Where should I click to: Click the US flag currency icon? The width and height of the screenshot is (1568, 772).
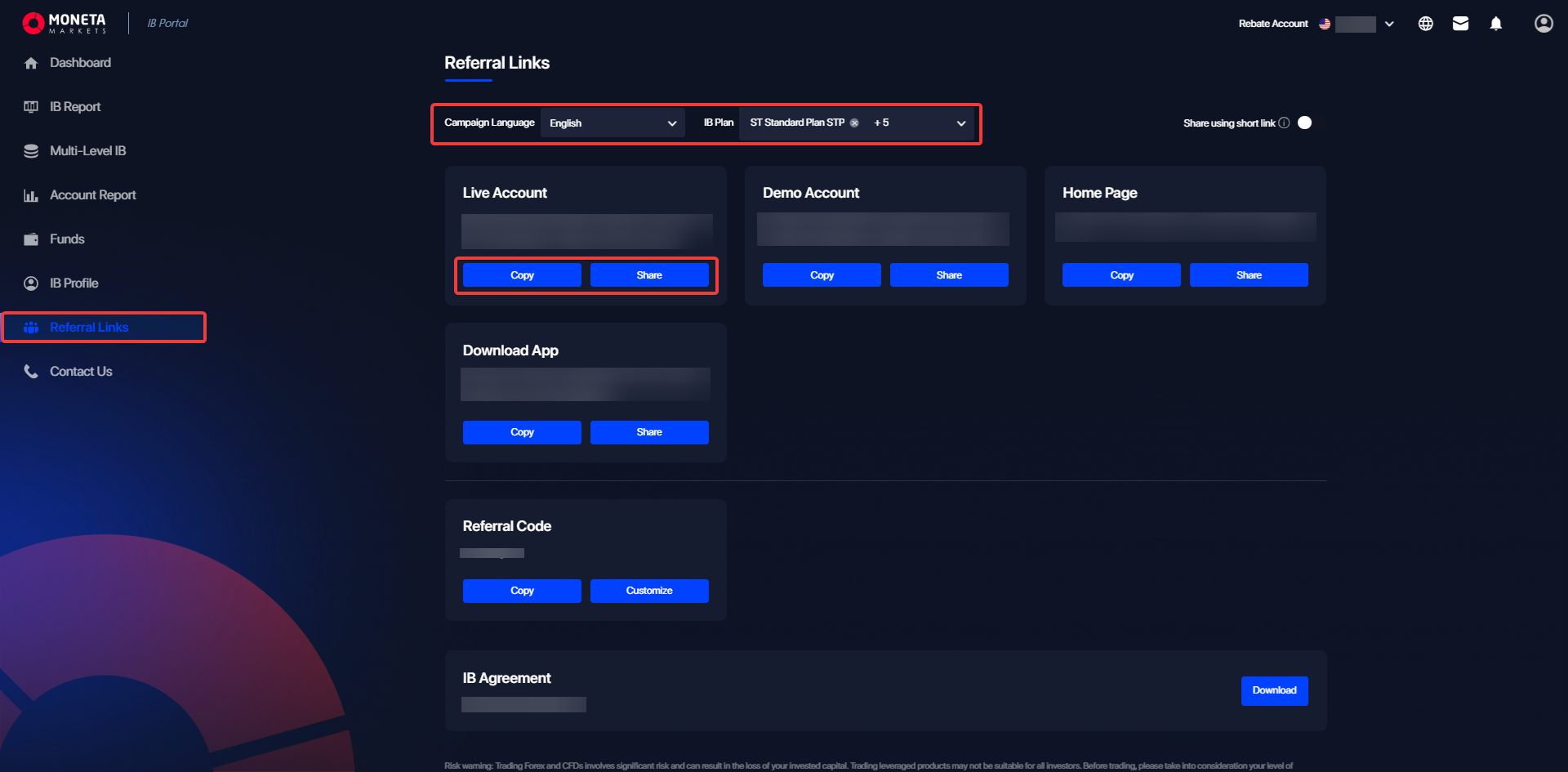coord(1325,24)
